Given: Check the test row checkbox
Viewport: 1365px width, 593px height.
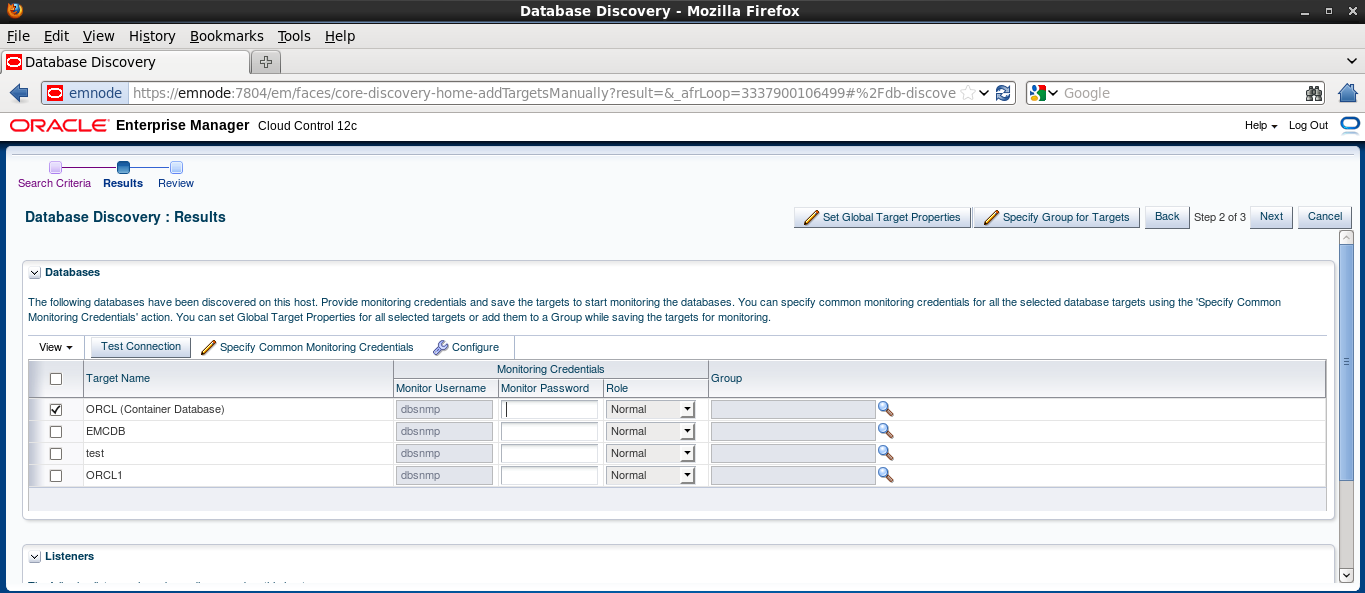Looking at the screenshot, I should (x=56, y=454).
